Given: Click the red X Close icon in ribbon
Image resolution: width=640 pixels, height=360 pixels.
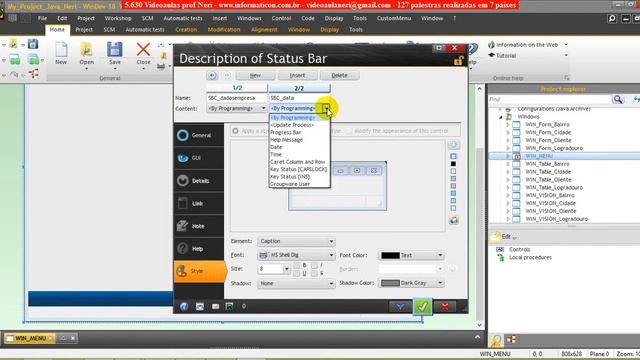Looking at the screenshot, I should [x=143, y=50].
